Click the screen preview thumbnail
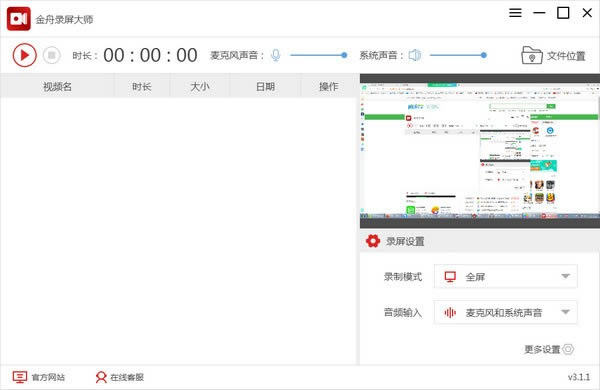600x390 pixels. pyautogui.click(x=480, y=151)
